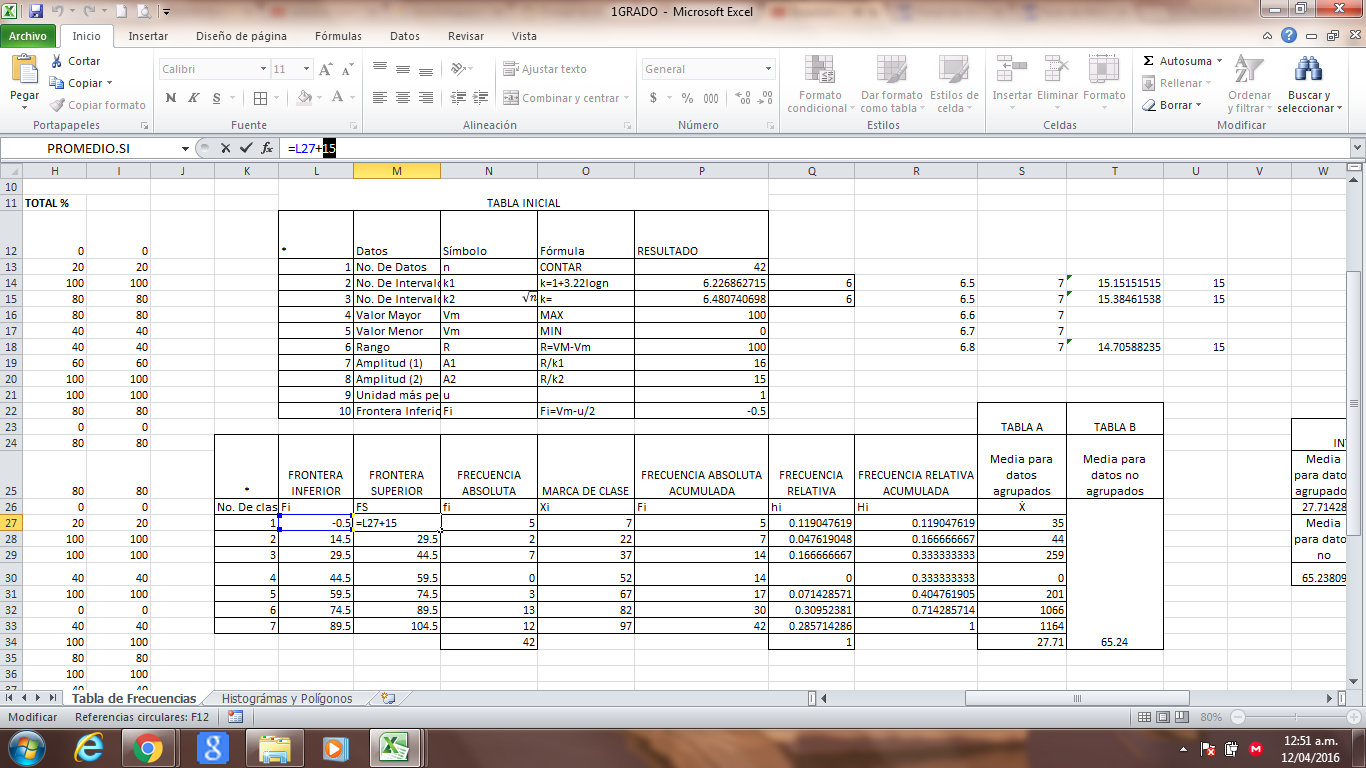Click the Pegar (paste) clipboard icon
The height and width of the screenshot is (768, 1366).
pos(24,72)
